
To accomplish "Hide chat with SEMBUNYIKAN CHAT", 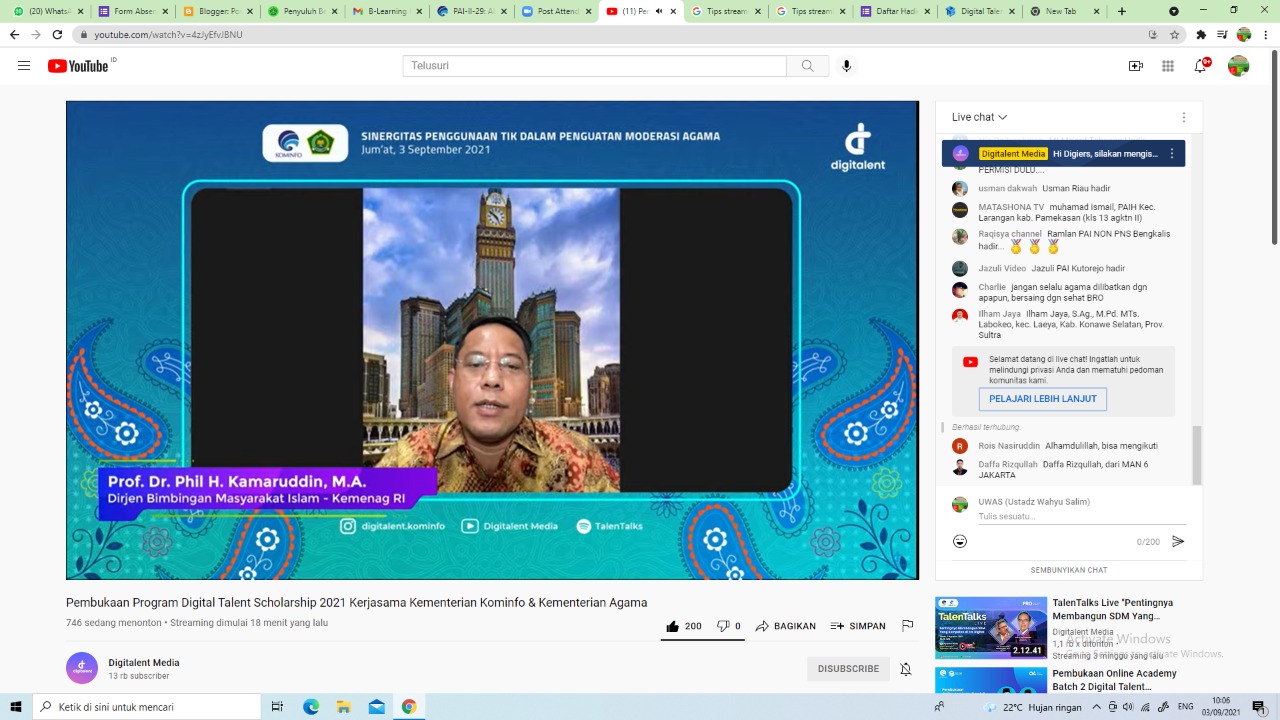I will (x=1069, y=570).
